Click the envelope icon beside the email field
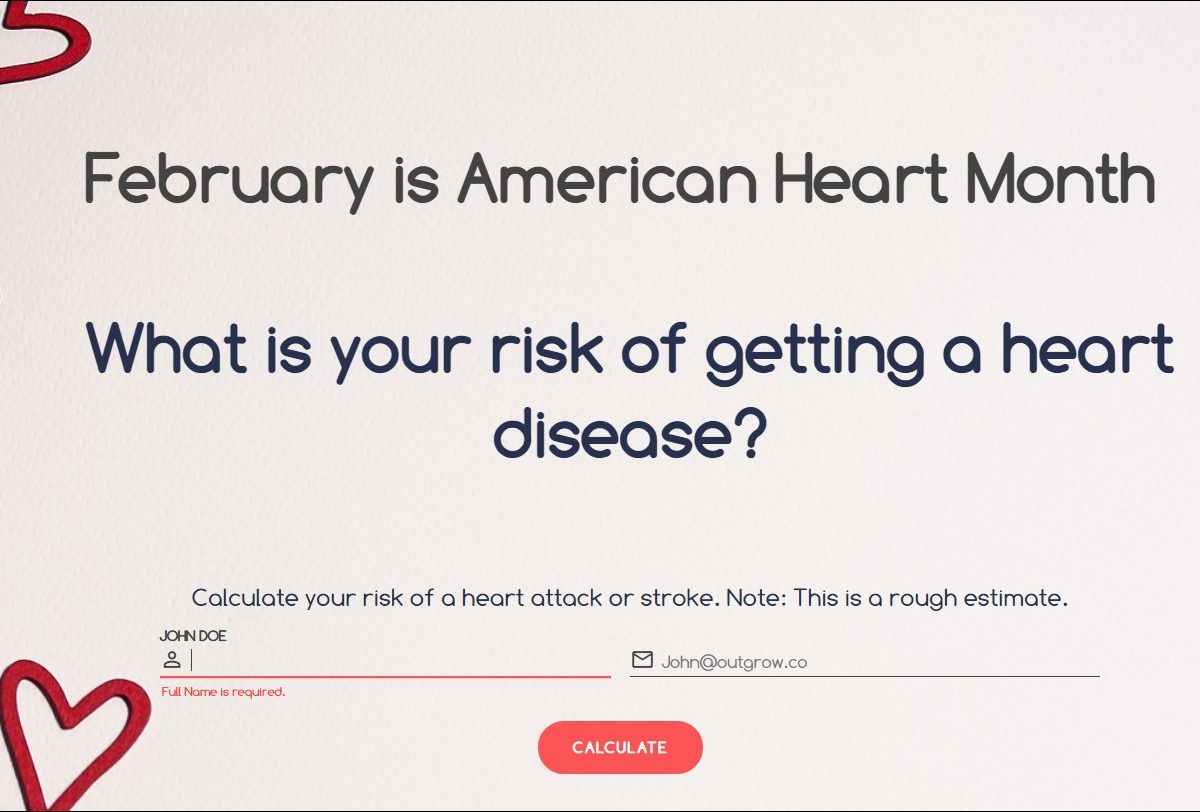 [643, 660]
